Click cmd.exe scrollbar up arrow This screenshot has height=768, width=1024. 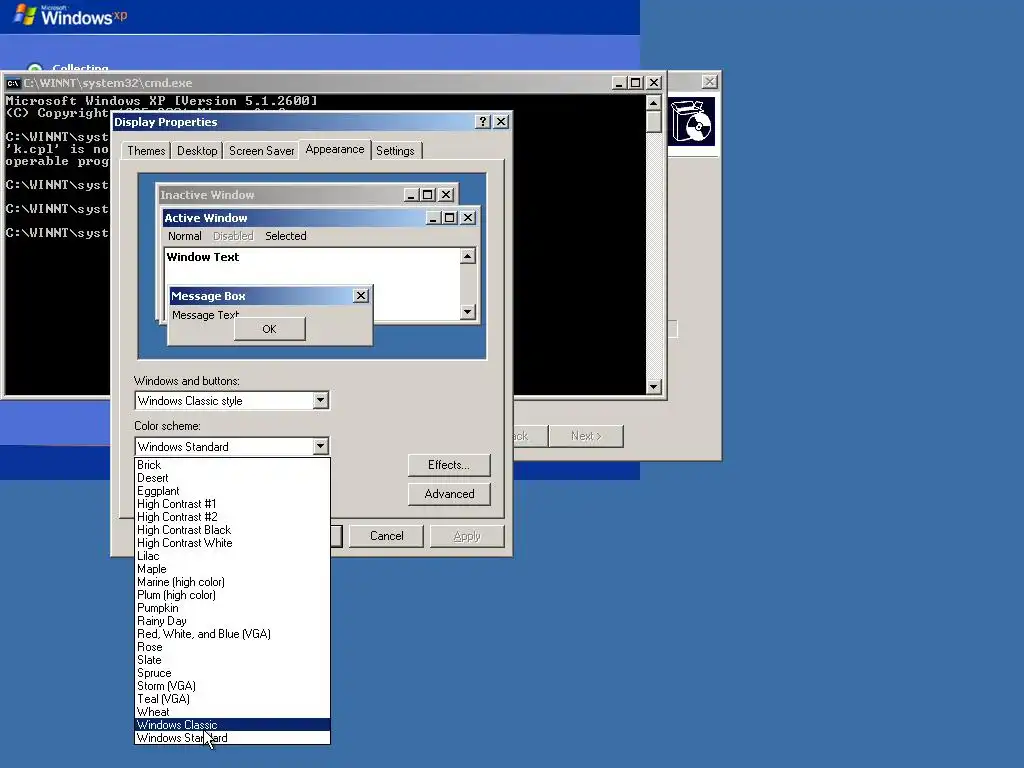tap(653, 103)
